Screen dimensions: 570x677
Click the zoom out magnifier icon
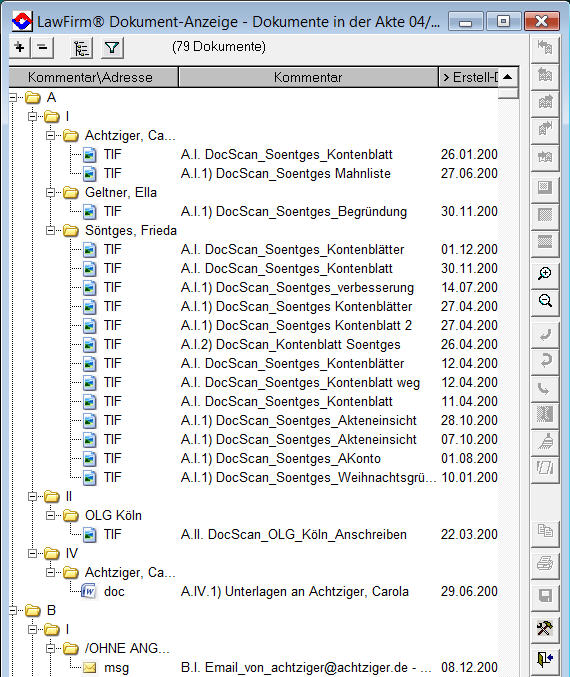545,301
